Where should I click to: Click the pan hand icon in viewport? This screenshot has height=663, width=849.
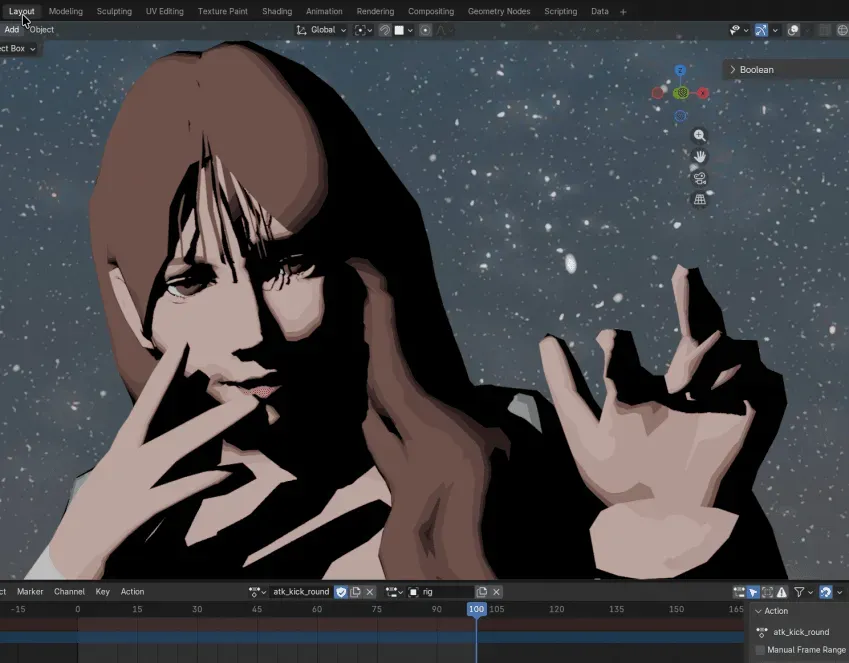click(x=700, y=157)
